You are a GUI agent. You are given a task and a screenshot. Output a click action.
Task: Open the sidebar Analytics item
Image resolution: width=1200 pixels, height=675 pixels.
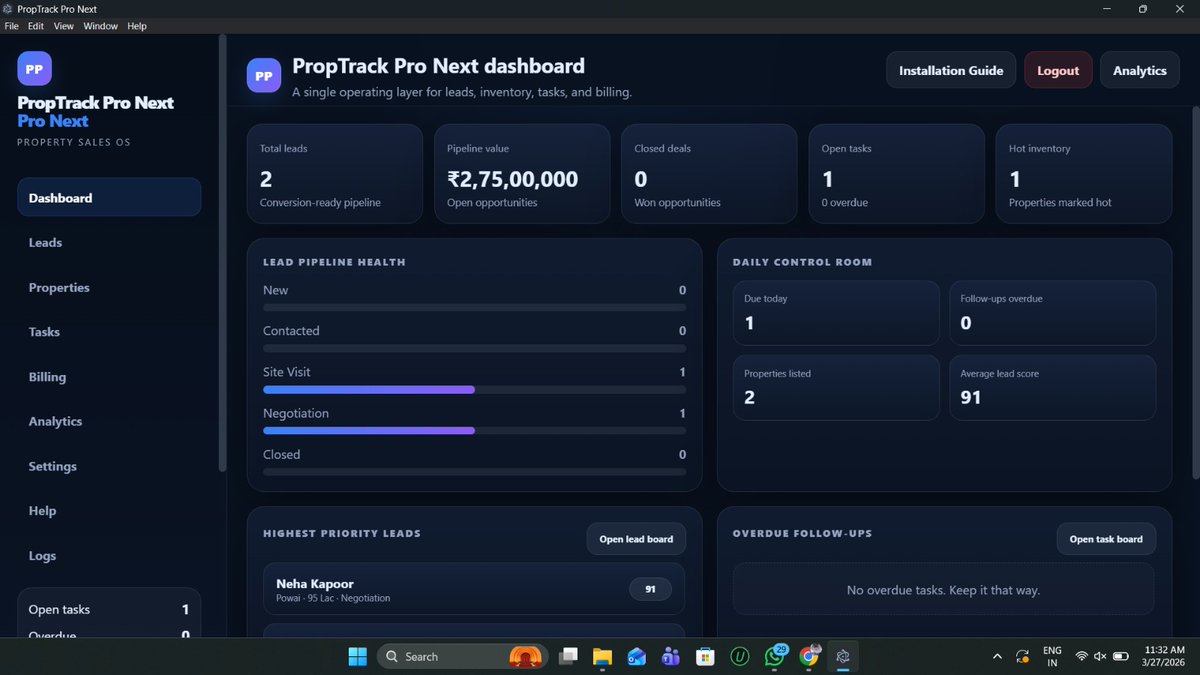click(x=109, y=422)
